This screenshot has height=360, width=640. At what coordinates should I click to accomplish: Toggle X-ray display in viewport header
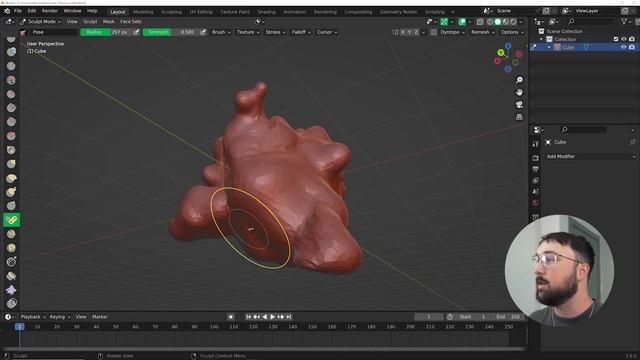click(480, 22)
